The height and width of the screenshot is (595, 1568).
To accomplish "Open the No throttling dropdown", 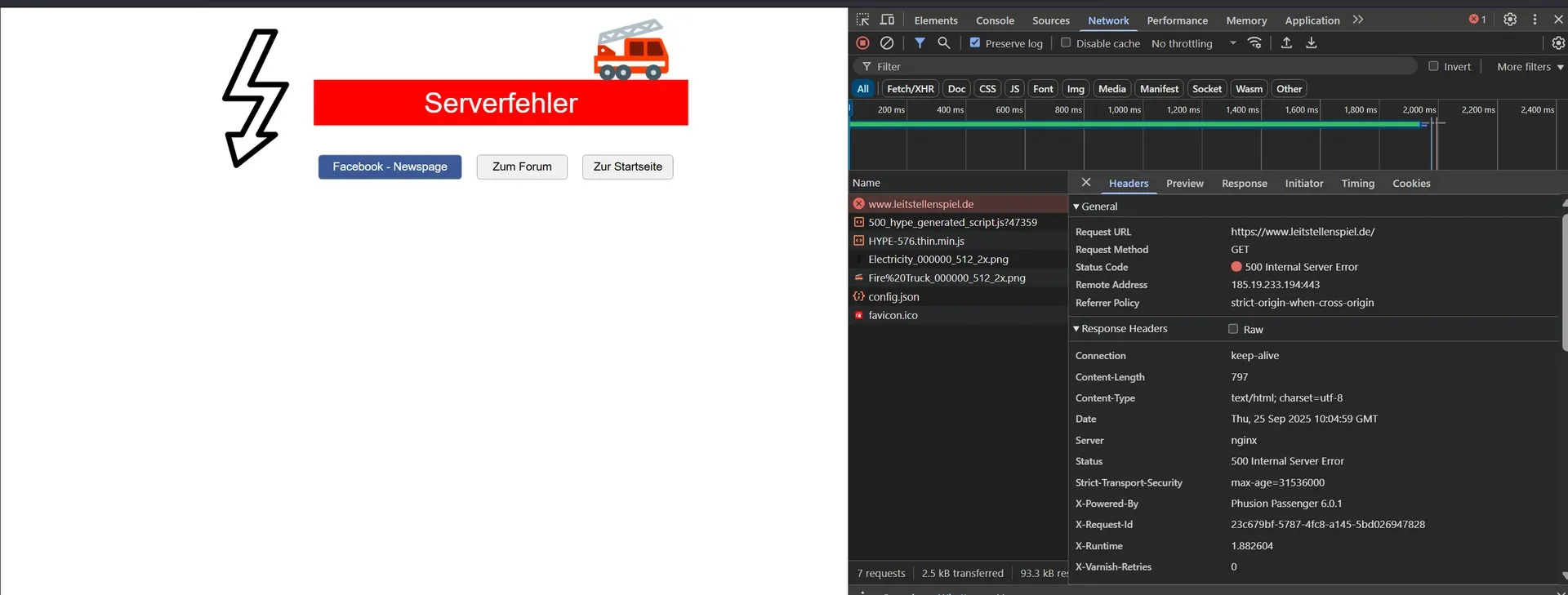I will point(1193,43).
